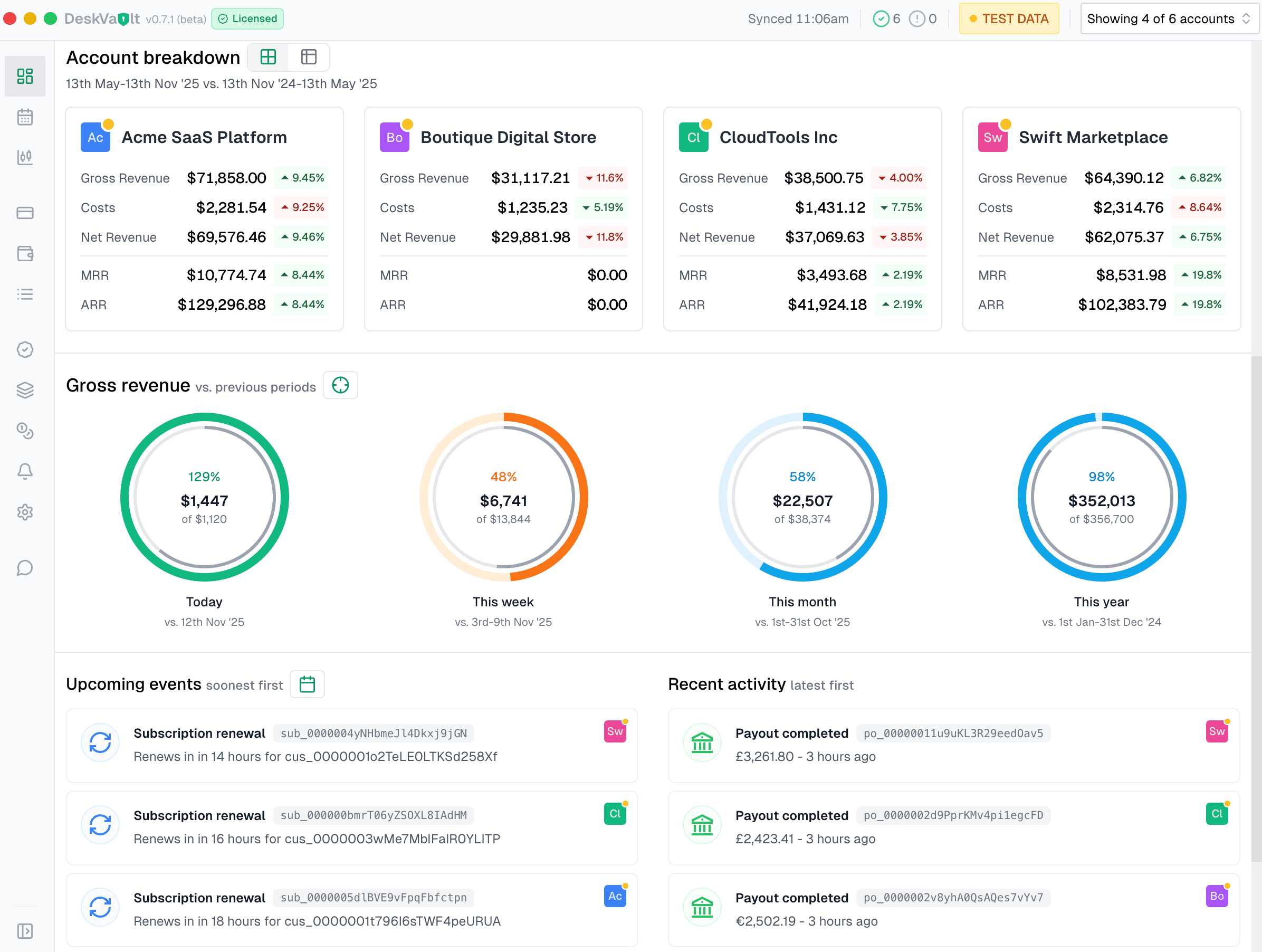
Task: Select the dashboard overview tab in sidebar
Action: click(25, 76)
